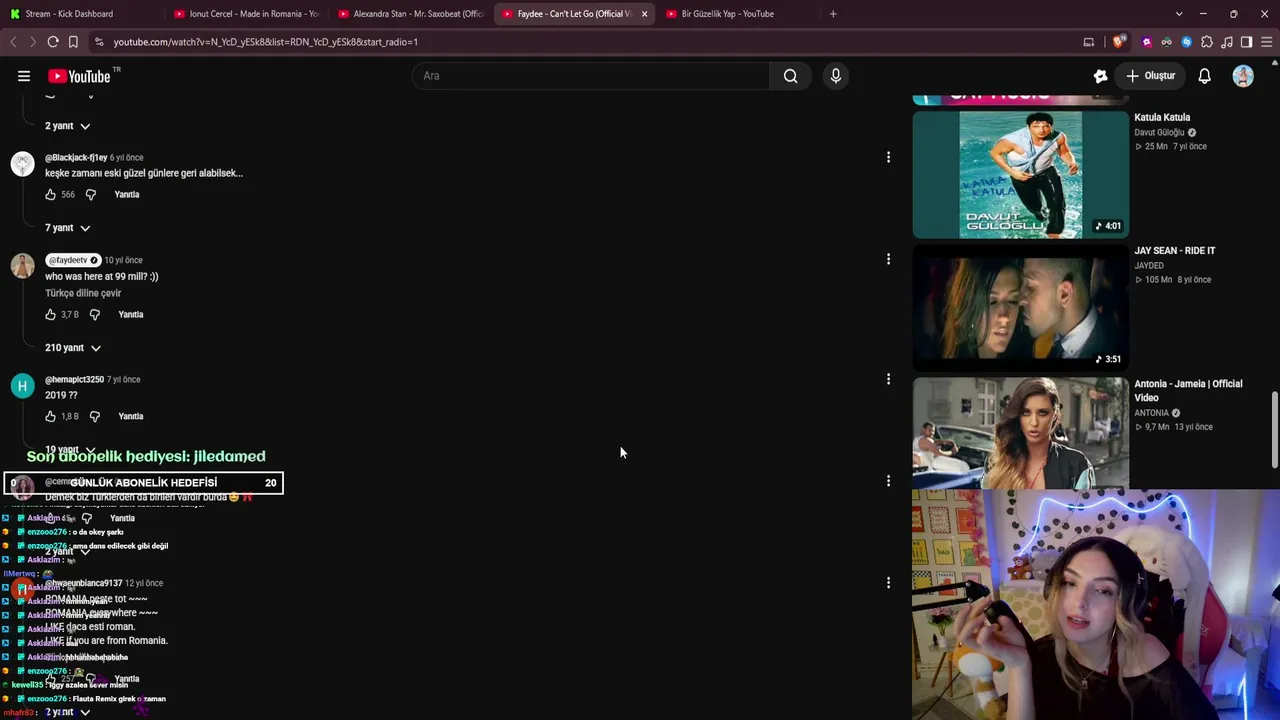This screenshot has width=1280, height=720.
Task: Dislike the faydeetv comment
Action: coord(95,315)
